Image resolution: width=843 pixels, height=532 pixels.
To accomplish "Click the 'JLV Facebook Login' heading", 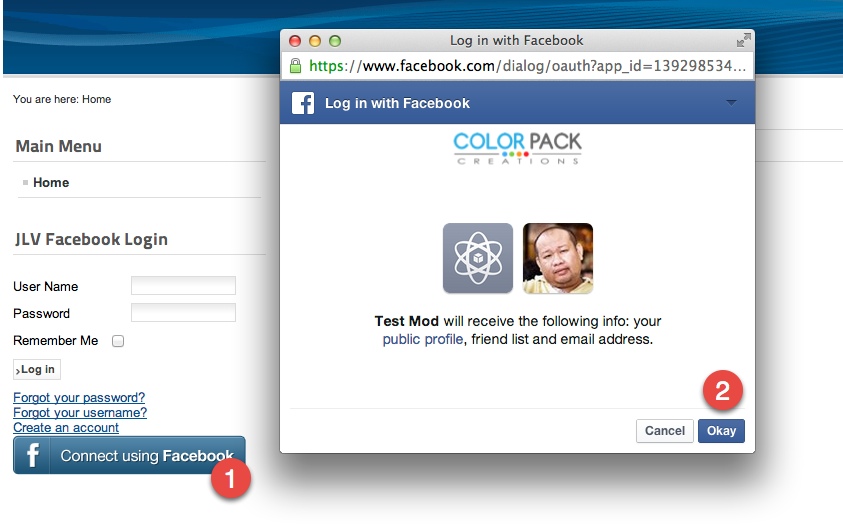I will [x=91, y=239].
